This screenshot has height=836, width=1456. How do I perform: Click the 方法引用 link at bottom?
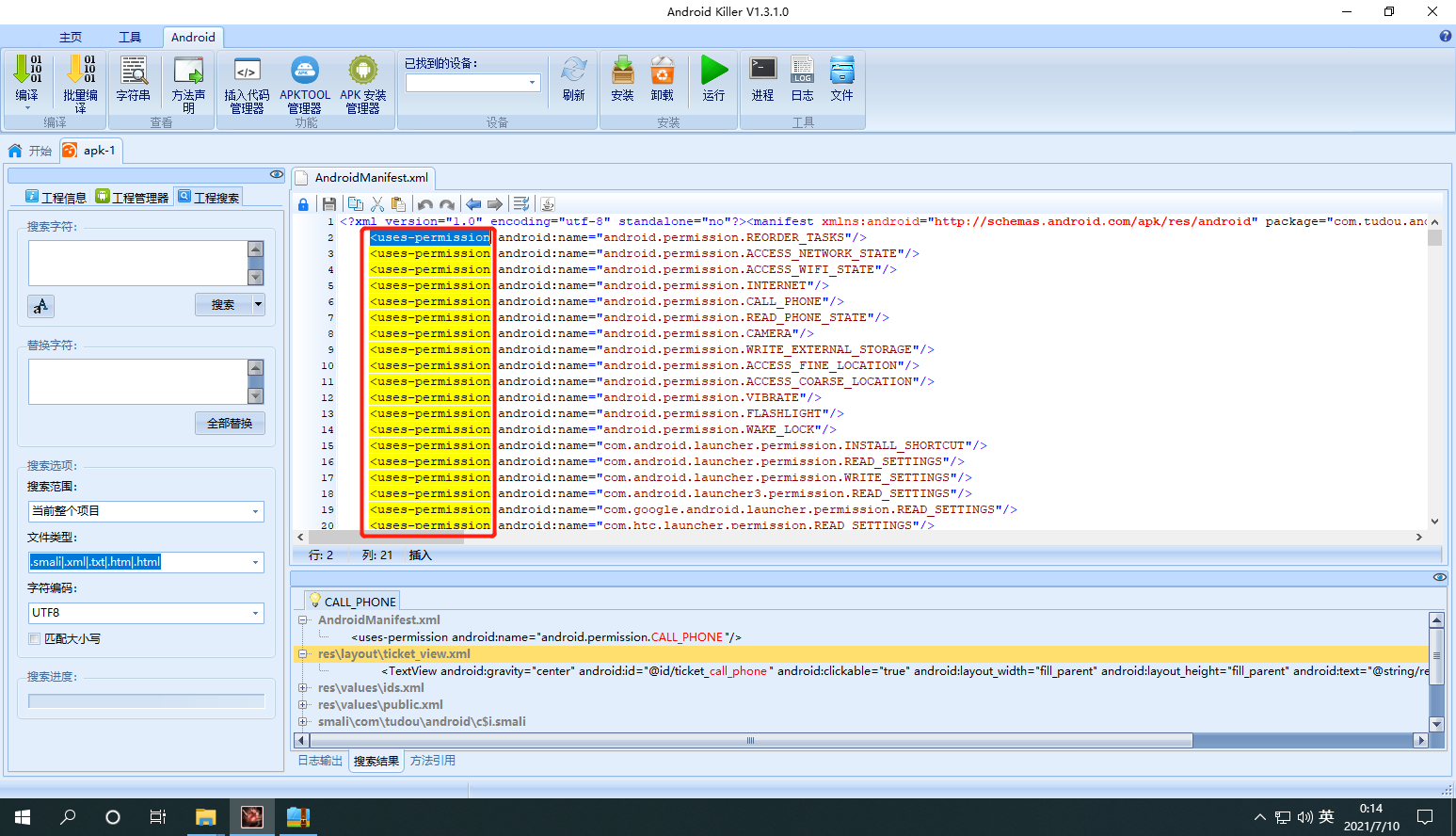point(433,761)
